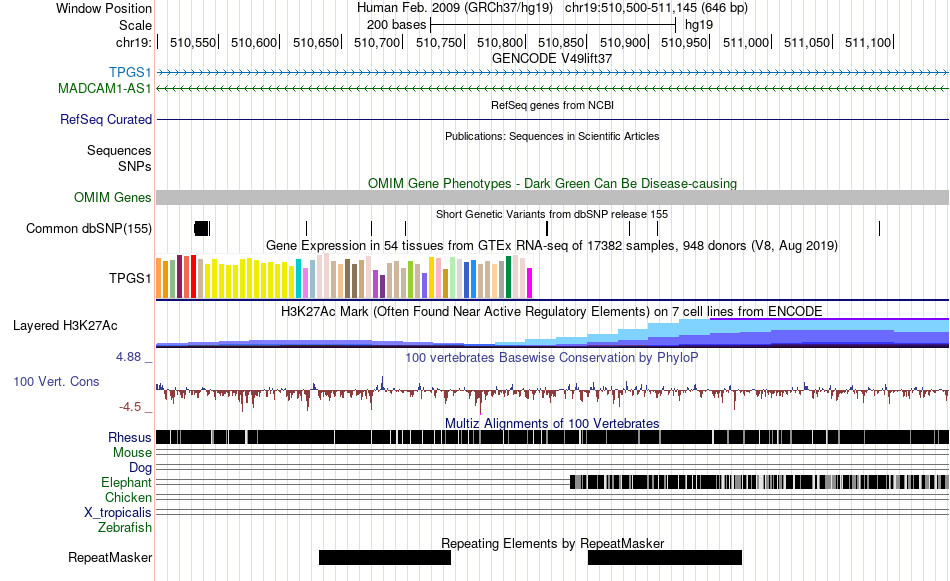The height and width of the screenshot is (581, 950).
Task: Click the Layered H3K27Ac track label
Action: click(65, 325)
